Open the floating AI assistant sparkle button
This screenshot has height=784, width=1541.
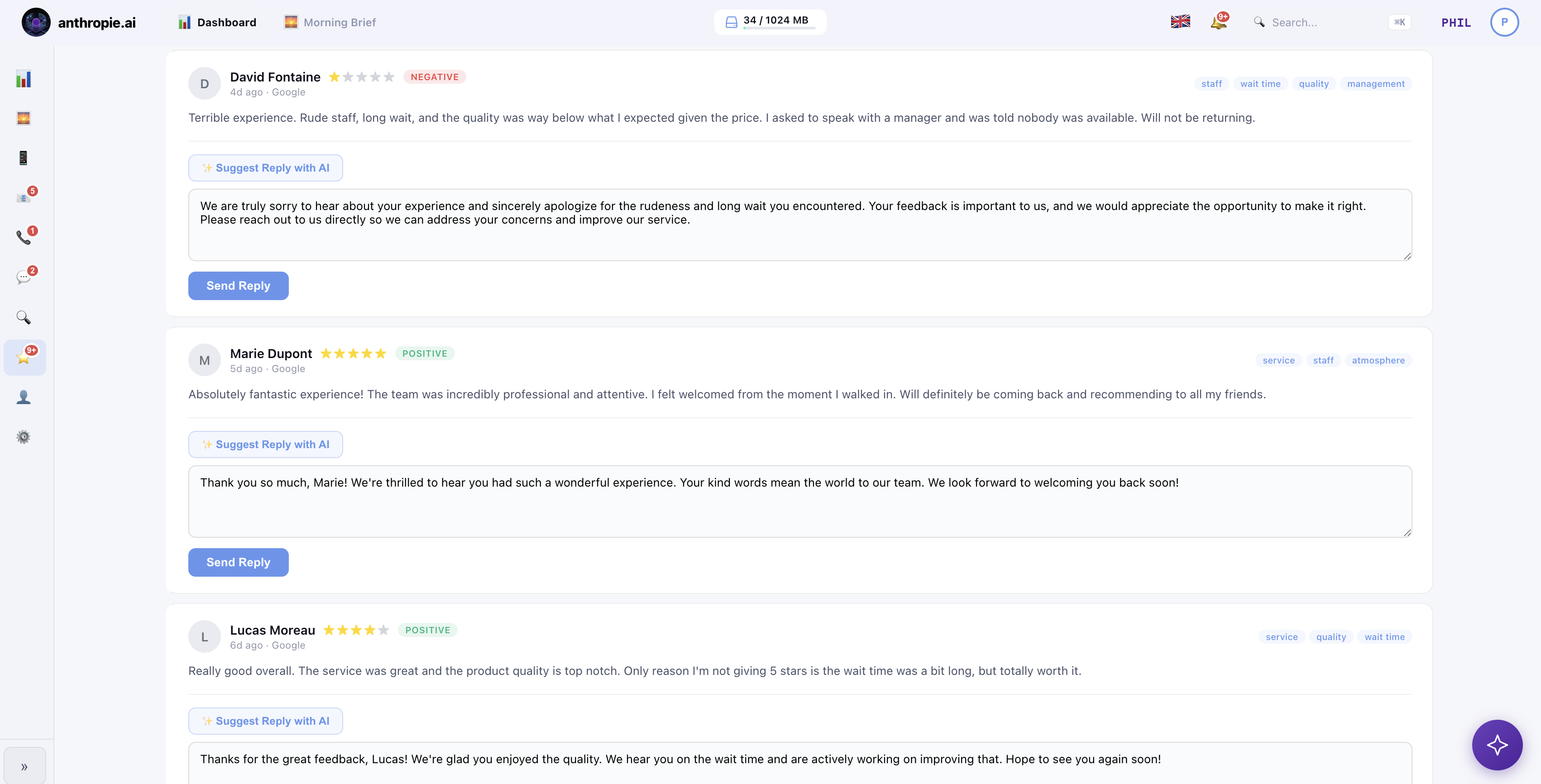(x=1497, y=745)
